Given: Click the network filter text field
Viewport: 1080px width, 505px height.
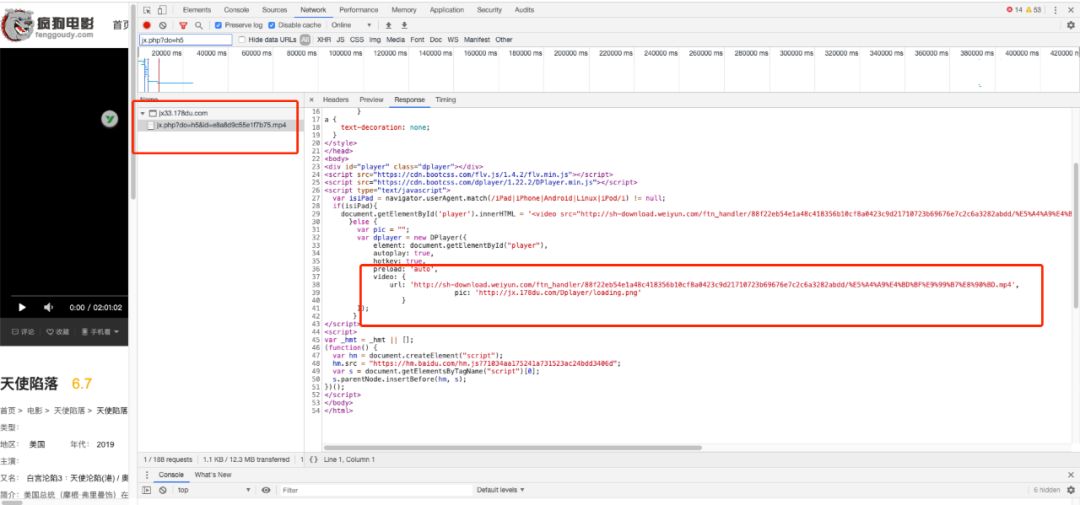Looking at the screenshot, I should pos(184,40).
